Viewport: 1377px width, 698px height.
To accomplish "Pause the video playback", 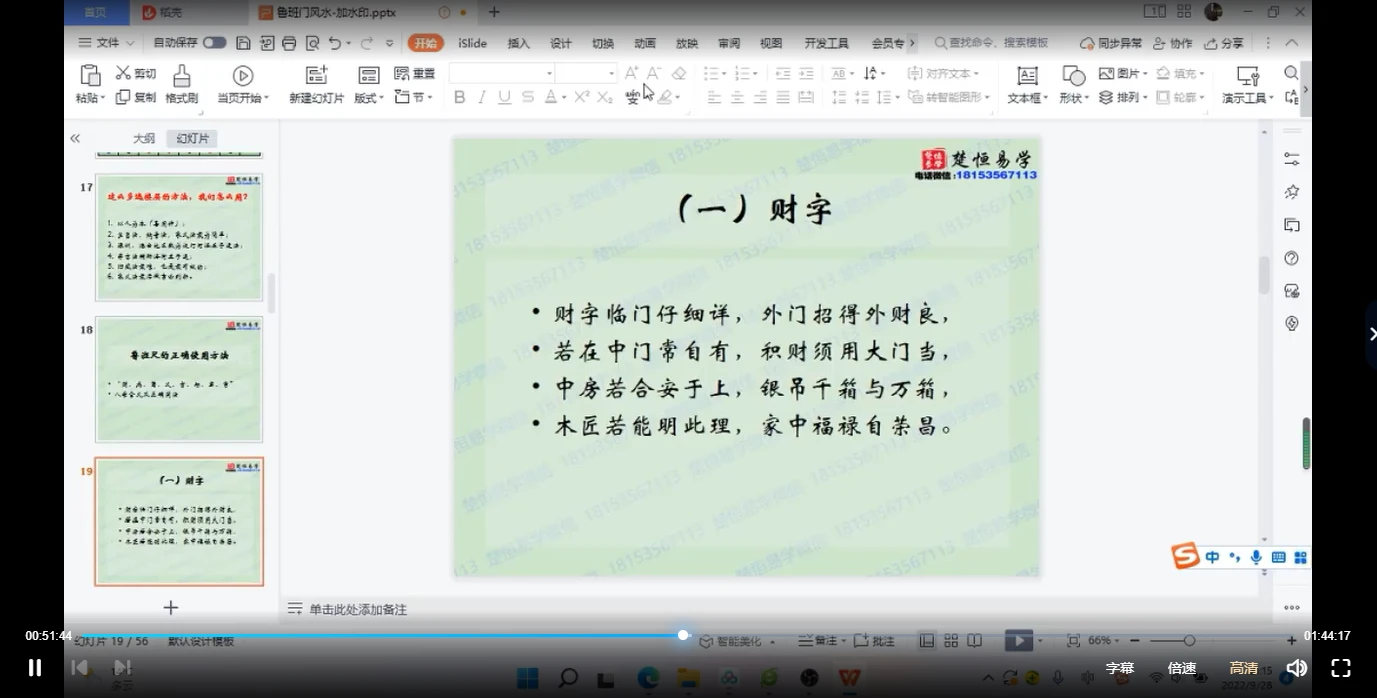I will [35, 668].
